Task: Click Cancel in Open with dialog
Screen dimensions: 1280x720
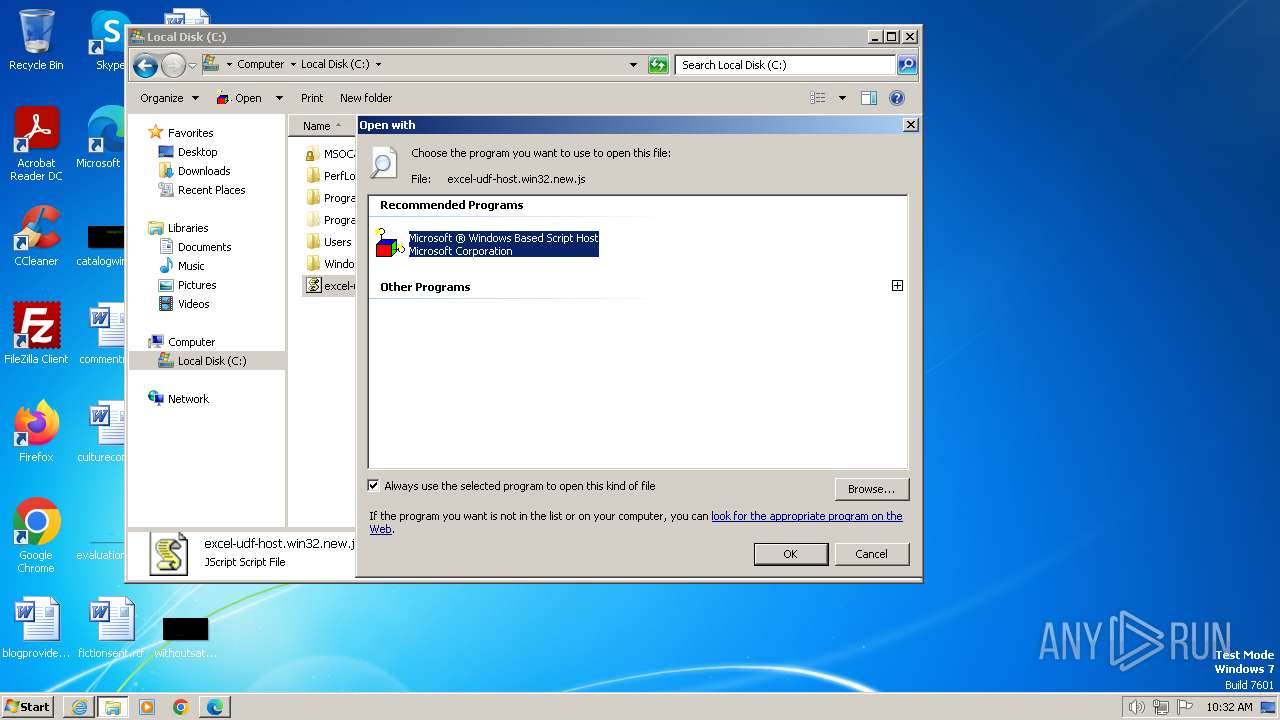Action: coord(871,554)
